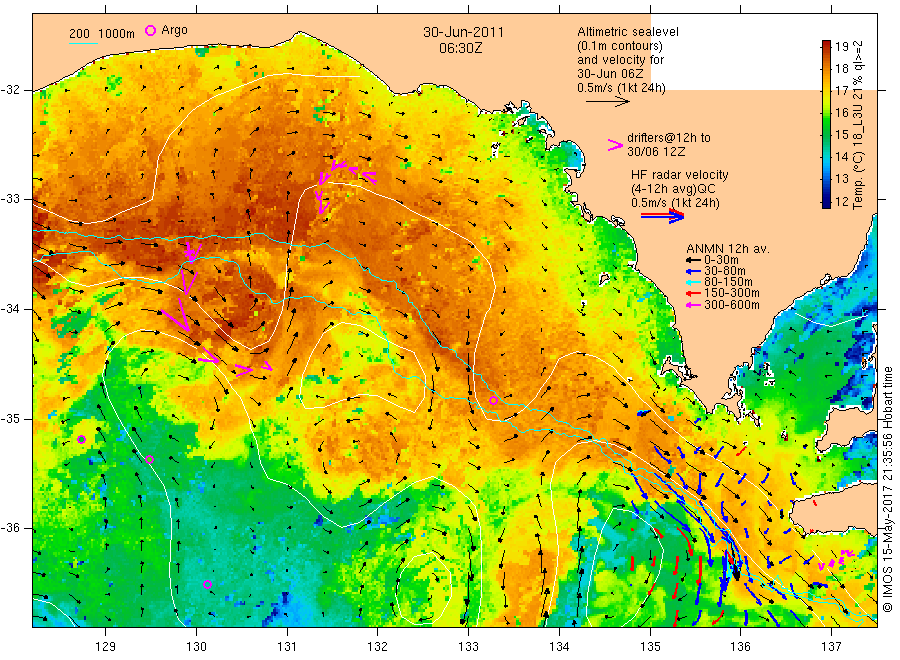Click the '1000m' isobath legend label

point(116,34)
